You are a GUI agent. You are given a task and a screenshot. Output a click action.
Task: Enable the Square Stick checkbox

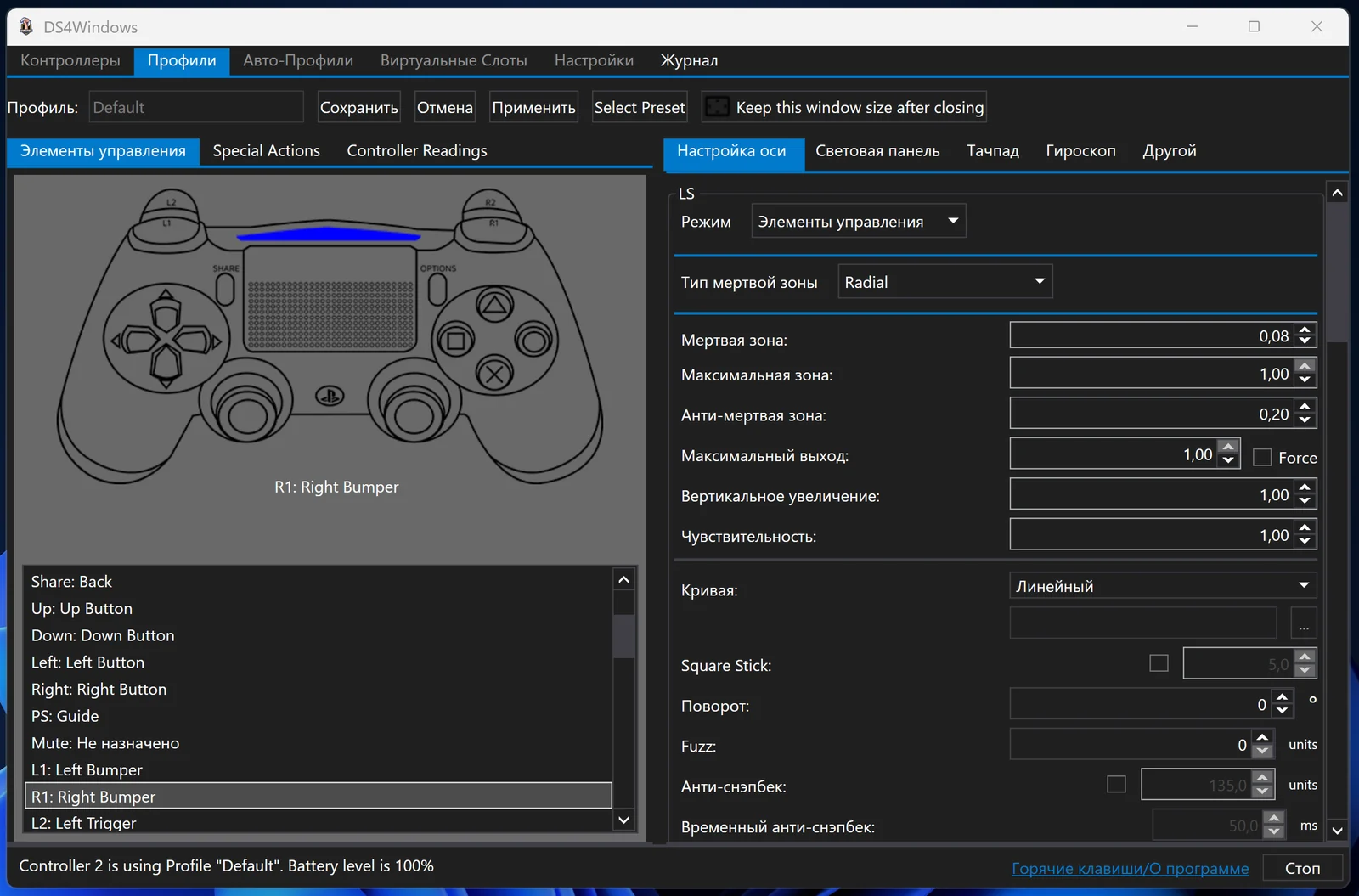tap(1159, 662)
